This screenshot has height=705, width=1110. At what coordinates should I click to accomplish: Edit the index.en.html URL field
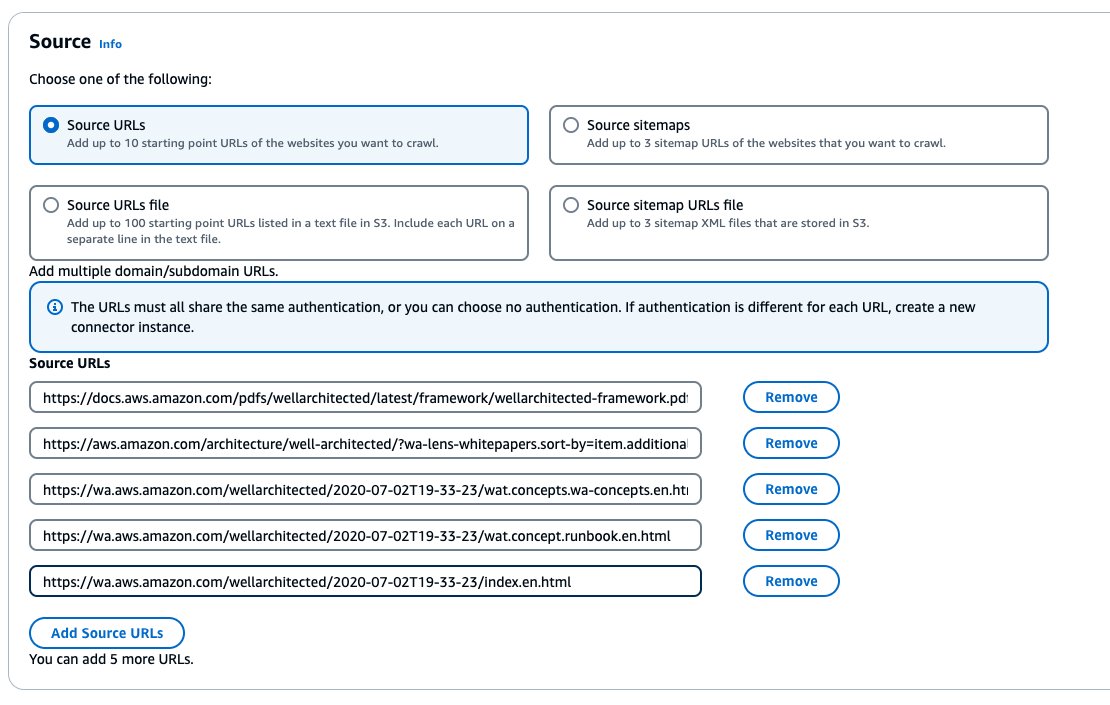click(x=365, y=581)
